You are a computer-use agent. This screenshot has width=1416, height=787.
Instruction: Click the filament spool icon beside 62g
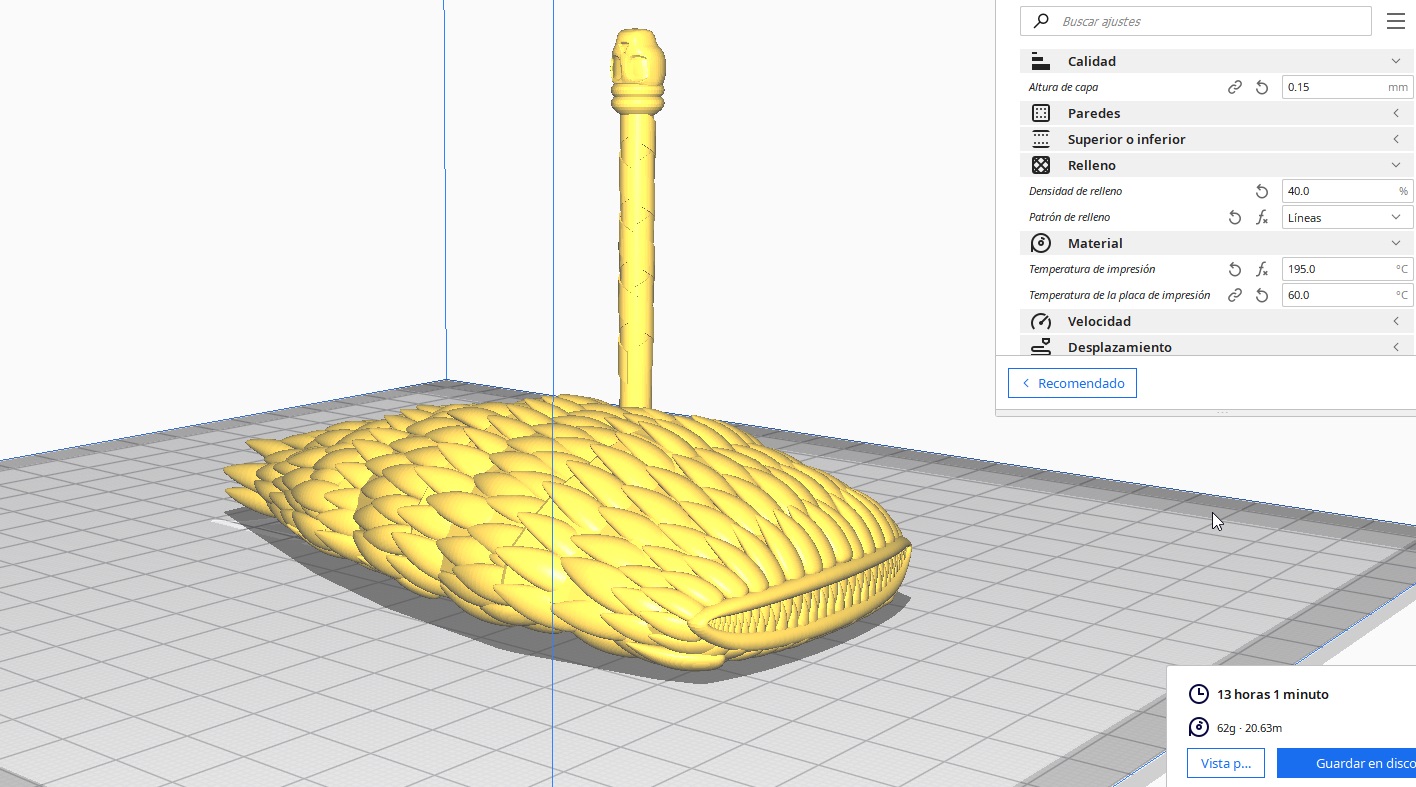[x=1198, y=728]
